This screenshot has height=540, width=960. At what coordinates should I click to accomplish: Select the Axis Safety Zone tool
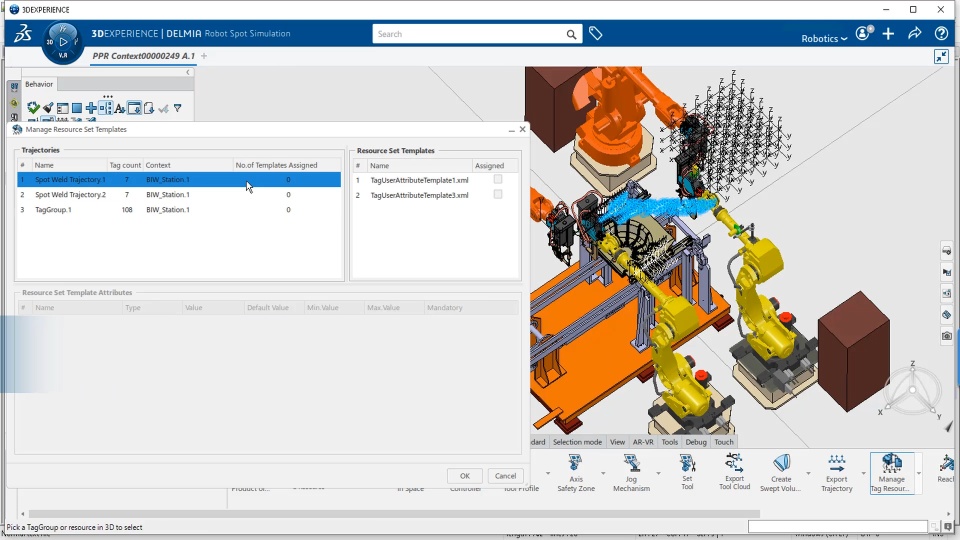pyautogui.click(x=576, y=473)
